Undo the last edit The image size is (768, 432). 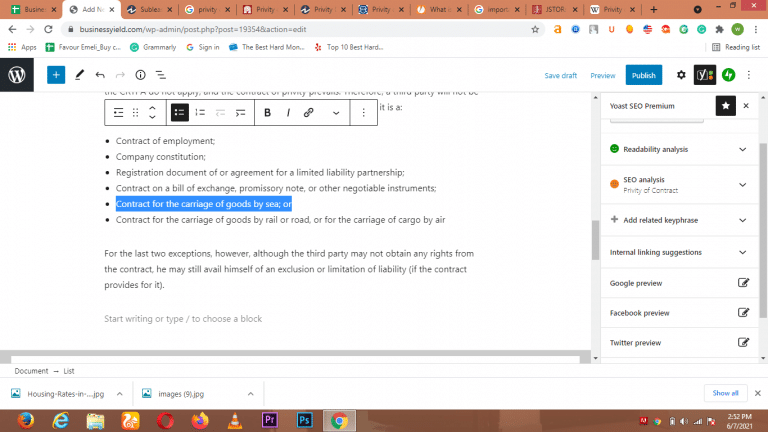pos(99,75)
